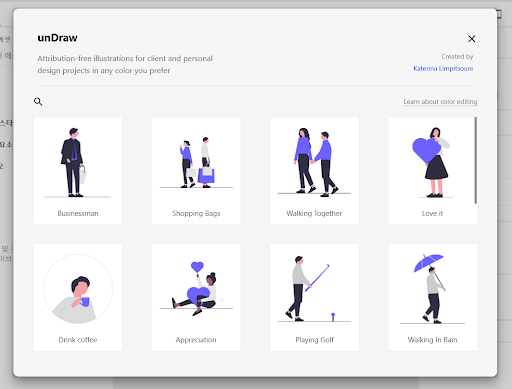Select the Walking In Rain illustration
This screenshot has width=512, height=389.
(433, 297)
